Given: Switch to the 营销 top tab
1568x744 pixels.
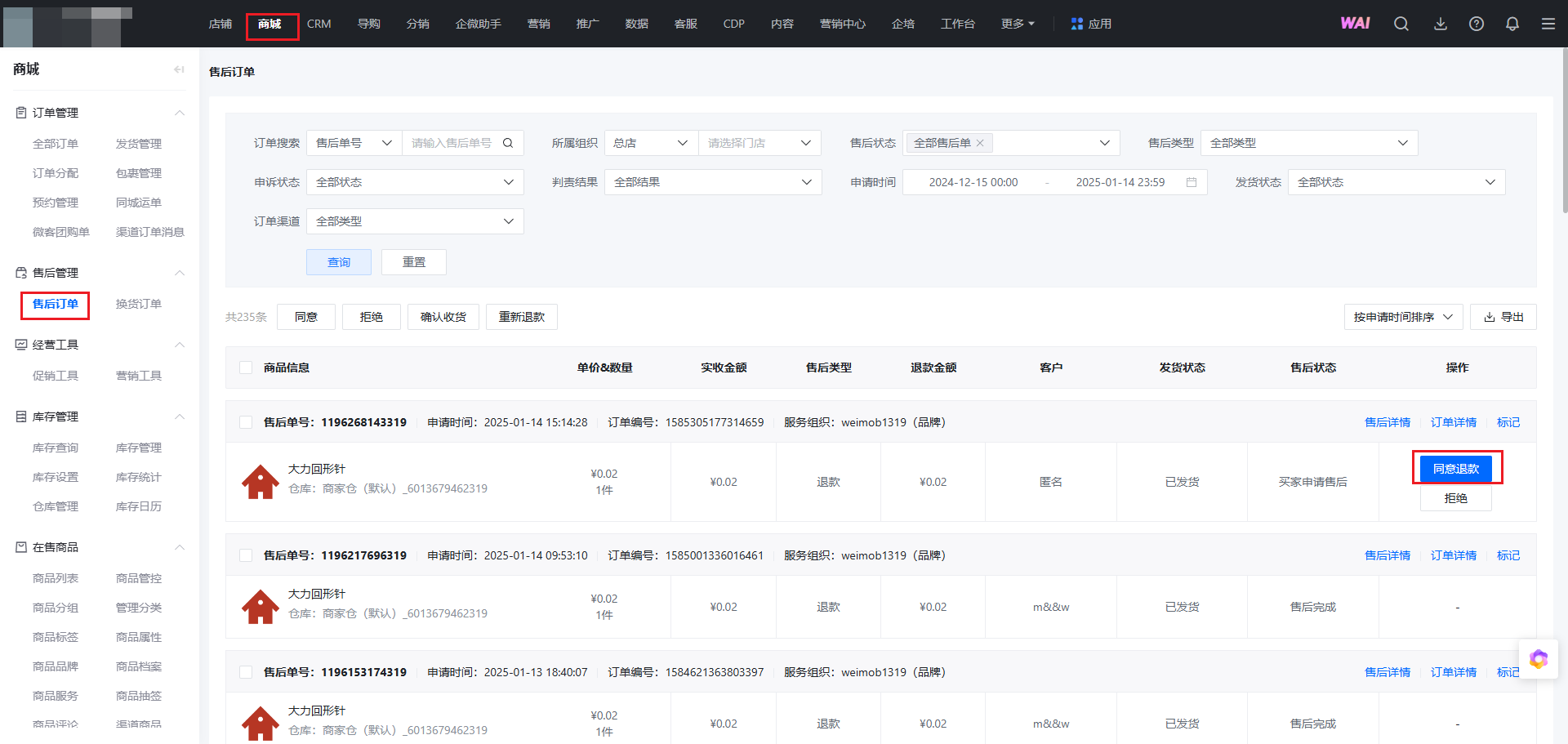Looking at the screenshot, I should (x=539, y=24).
